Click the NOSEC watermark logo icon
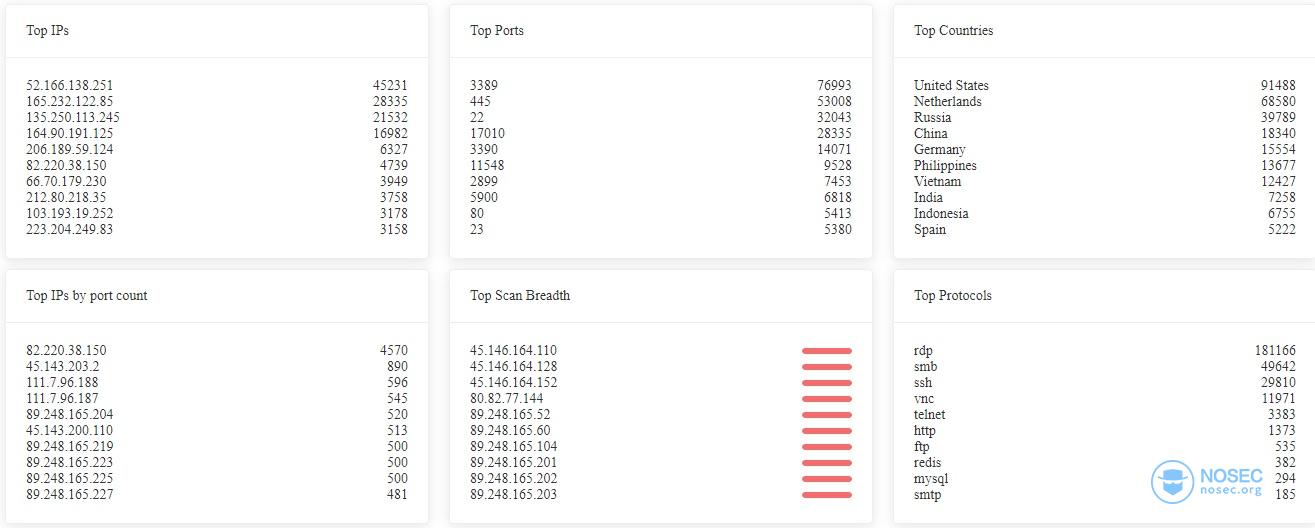 pyautogui.click(x=1172, y=482)
